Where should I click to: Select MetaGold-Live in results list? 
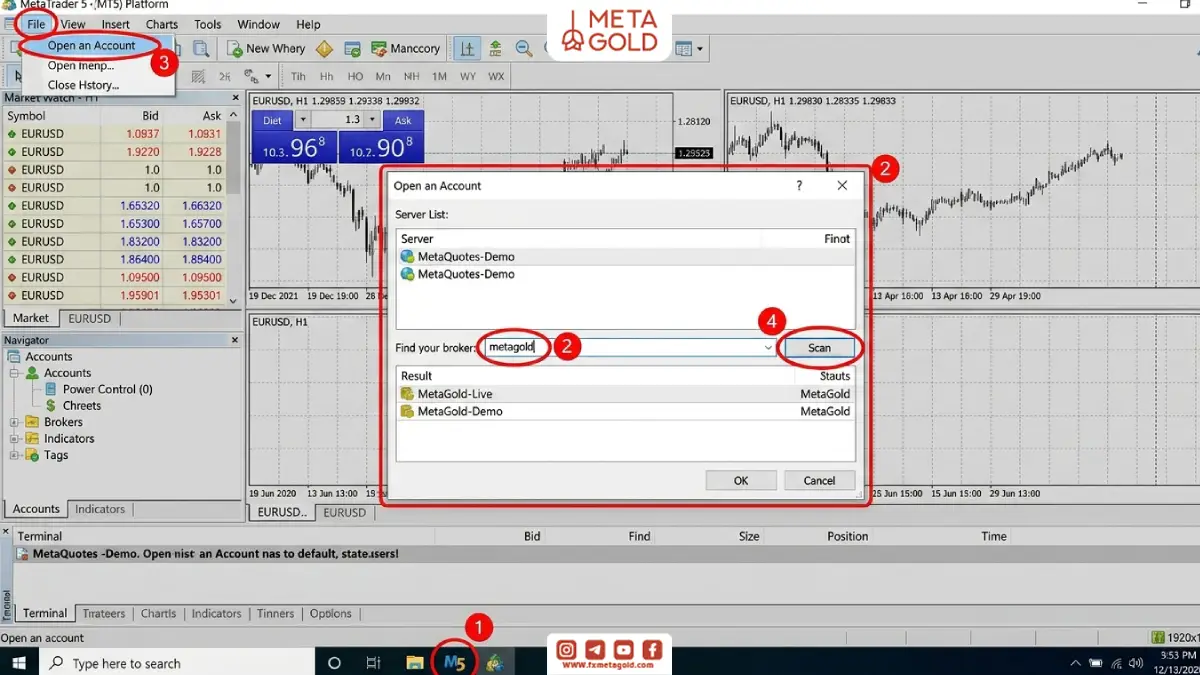tap(626, 394)
